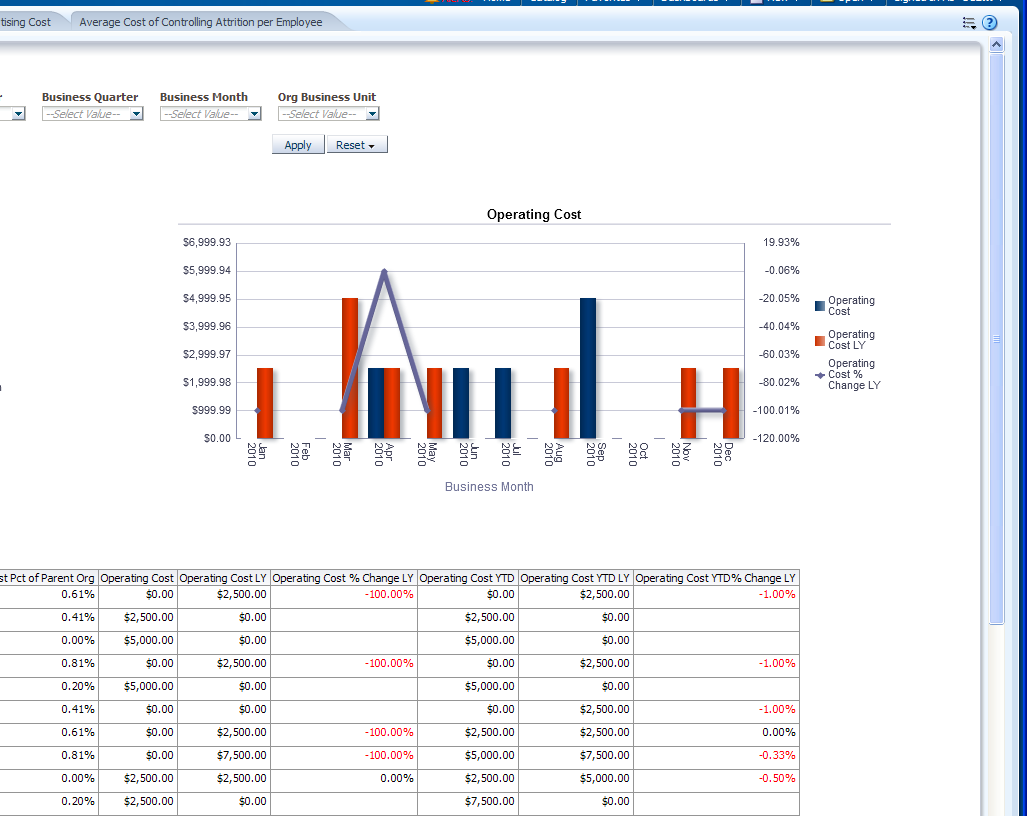This screenshot has width=1027, height=816.
Task: Select the tall red Mar 2010 bar
Action: tap(350, 368)
